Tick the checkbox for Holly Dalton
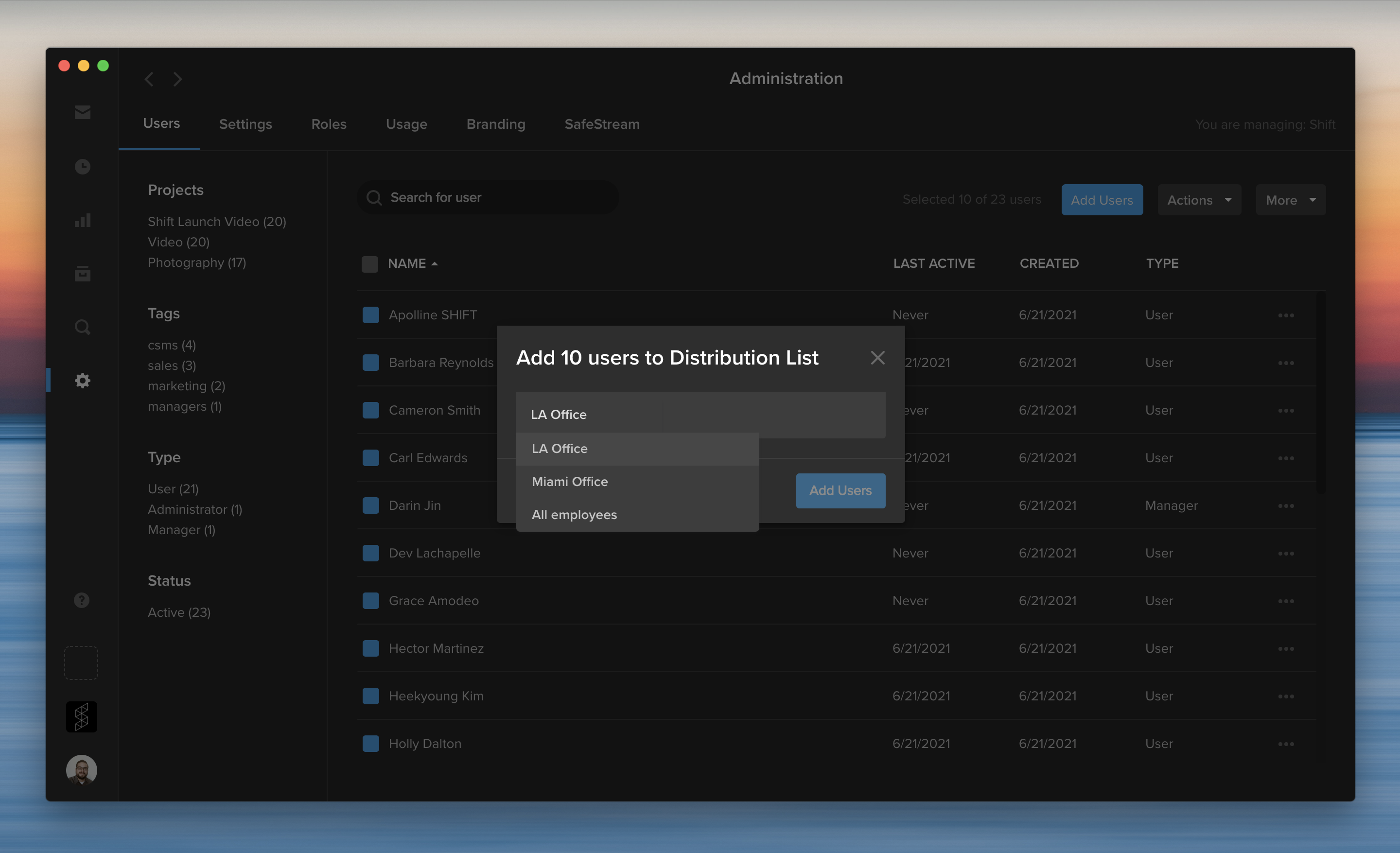The image size is (1400, 853). pos(370,743)
